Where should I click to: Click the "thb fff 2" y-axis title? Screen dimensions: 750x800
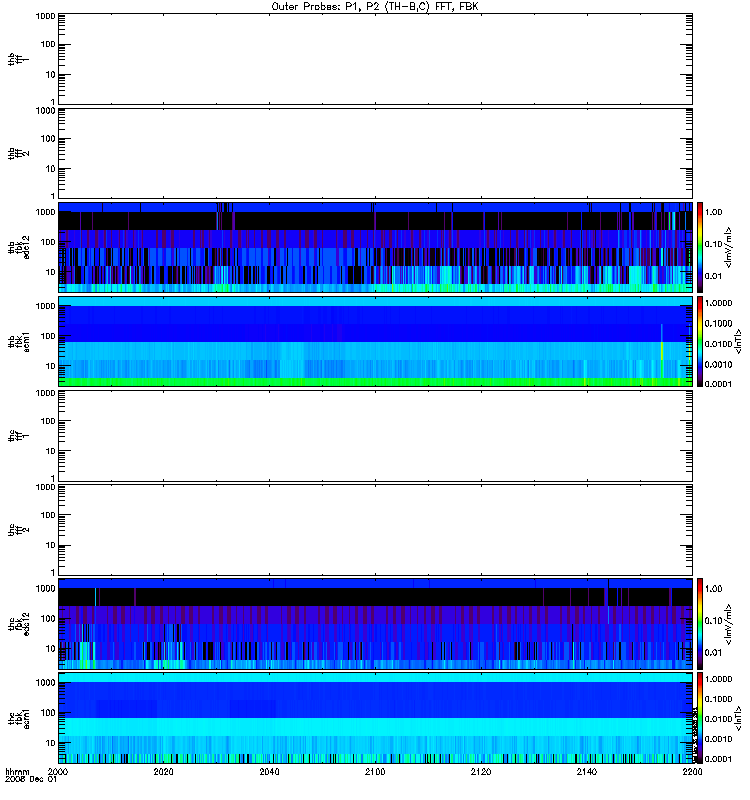pos(18,154)
